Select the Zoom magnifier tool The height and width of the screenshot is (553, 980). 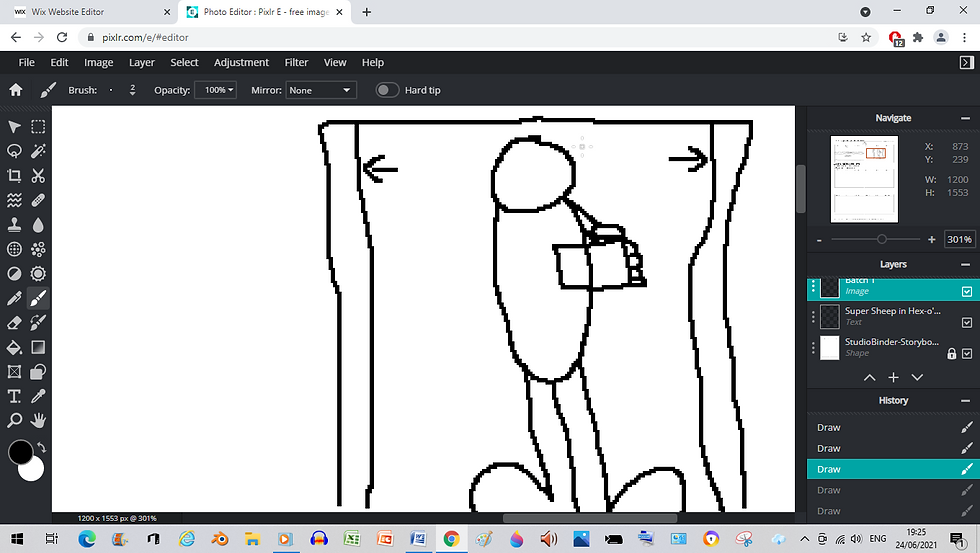14,421
